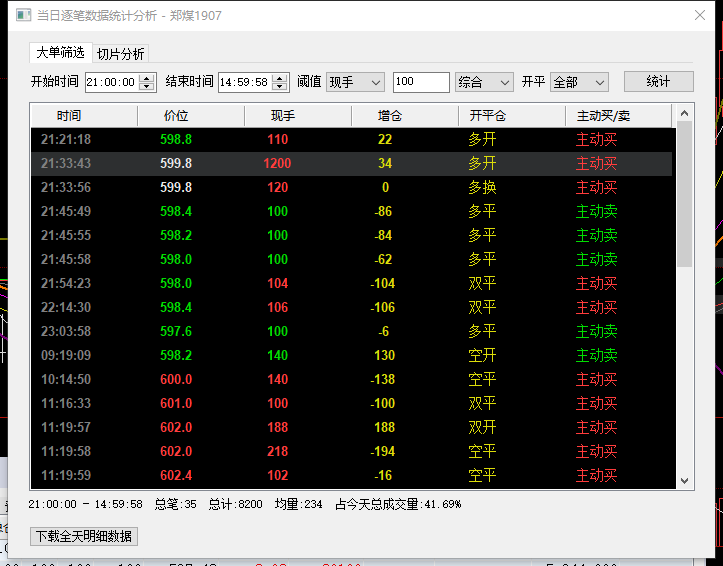
Task: Close the data statistics dialog
Action: (x=699, y=16)
